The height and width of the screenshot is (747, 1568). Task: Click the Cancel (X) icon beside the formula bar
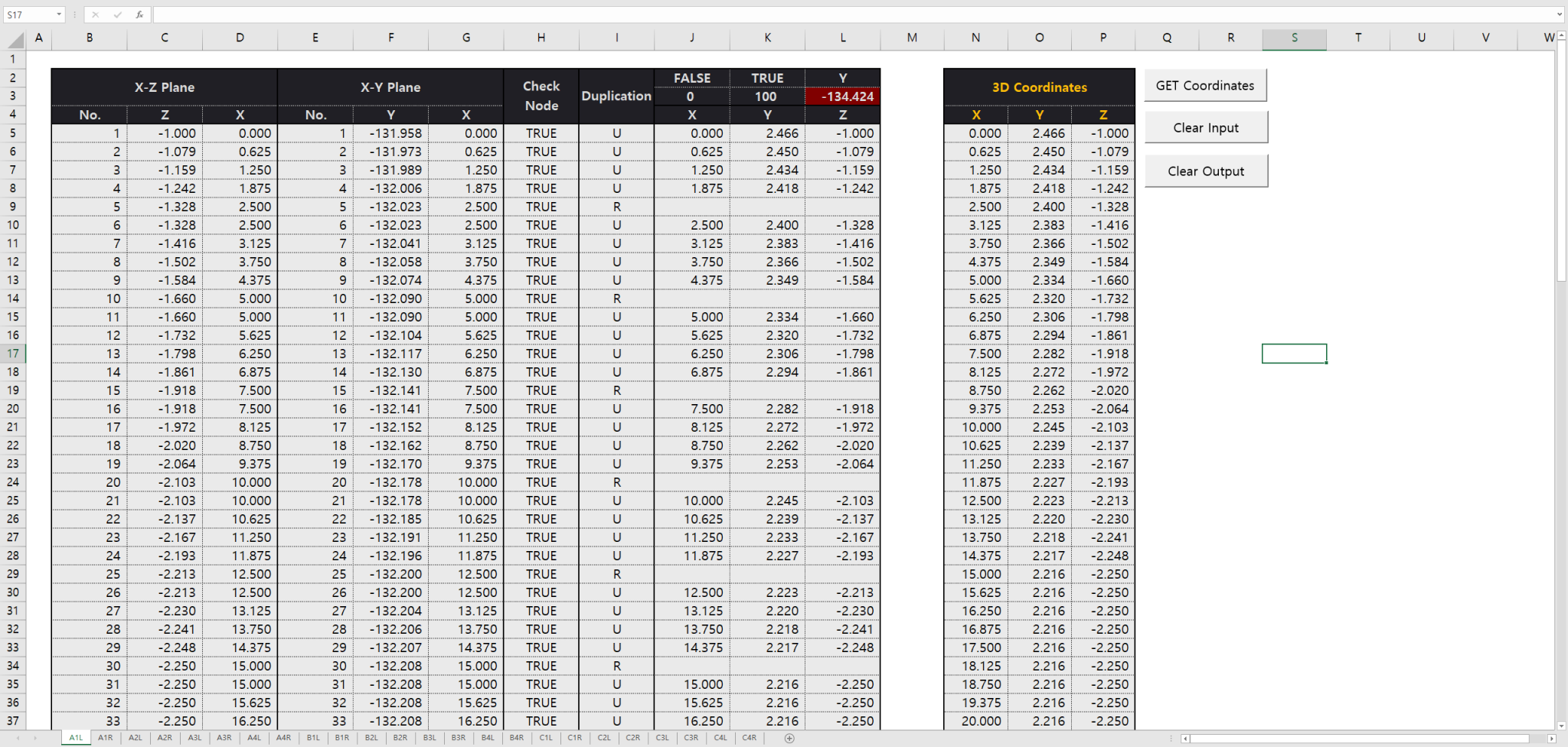pos(96,14)
